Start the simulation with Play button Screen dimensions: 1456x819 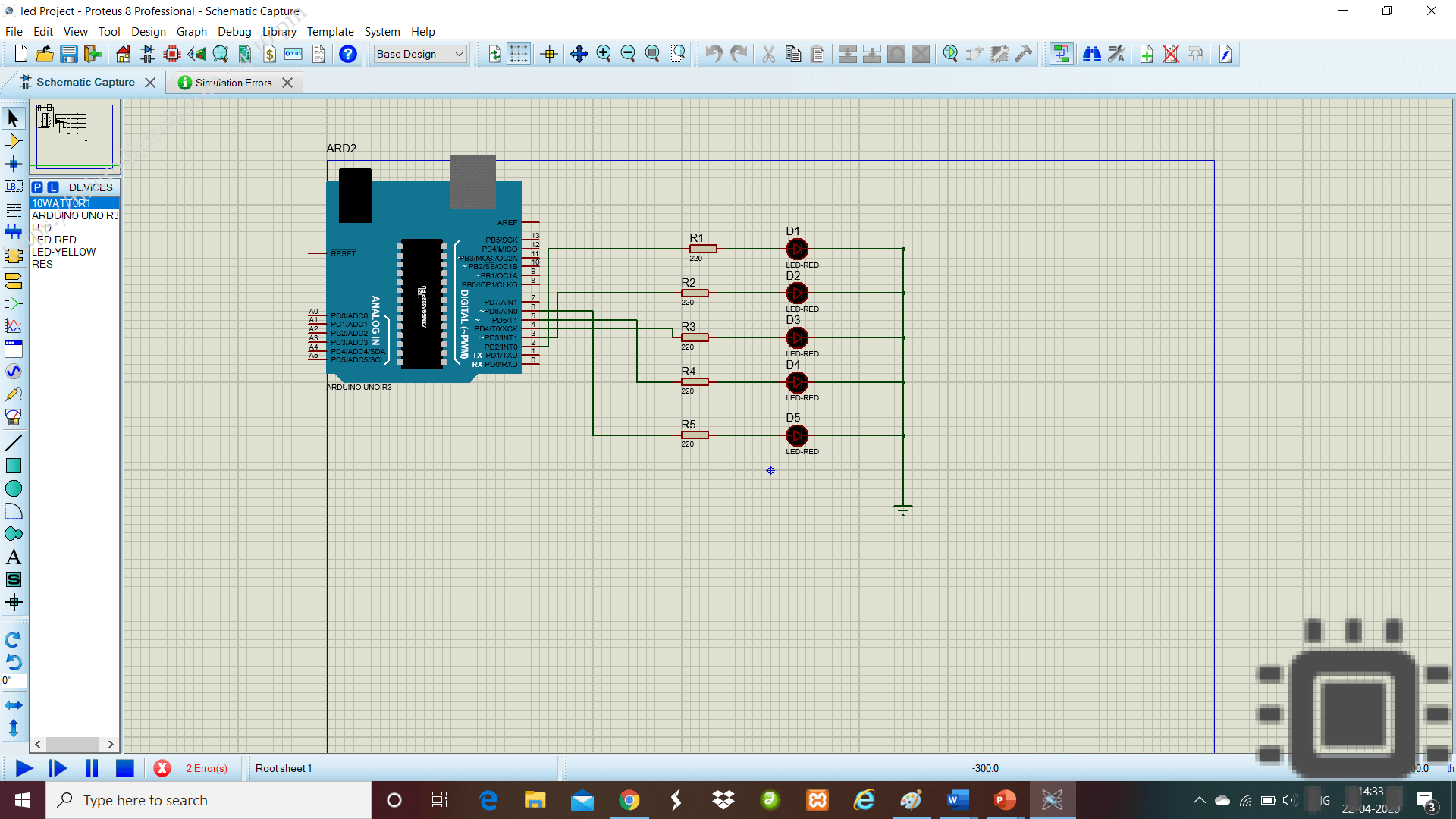coord(24,768)
